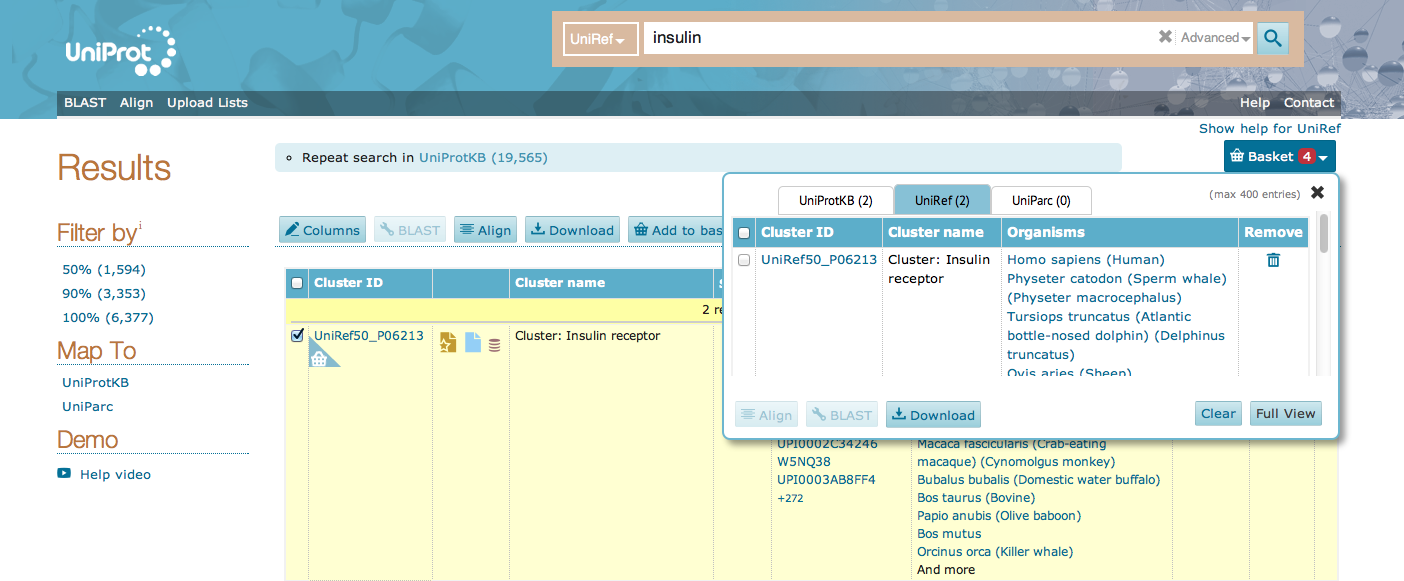Image resolution: width=1404 pixels, height=581 pixels.
Task: Toggle select-all checkbox in basket table header
Action: [x=743, y=233]
